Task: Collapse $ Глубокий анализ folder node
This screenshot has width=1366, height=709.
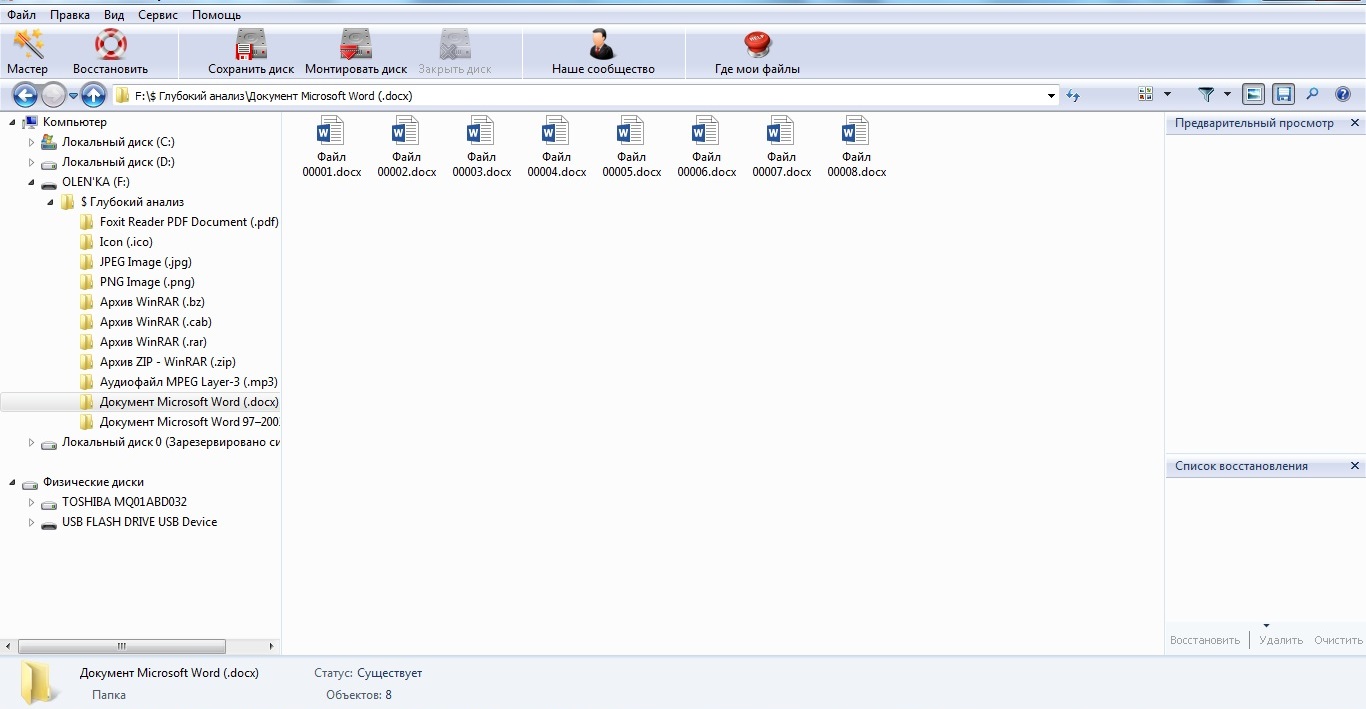Action: [x=50, y=202]
